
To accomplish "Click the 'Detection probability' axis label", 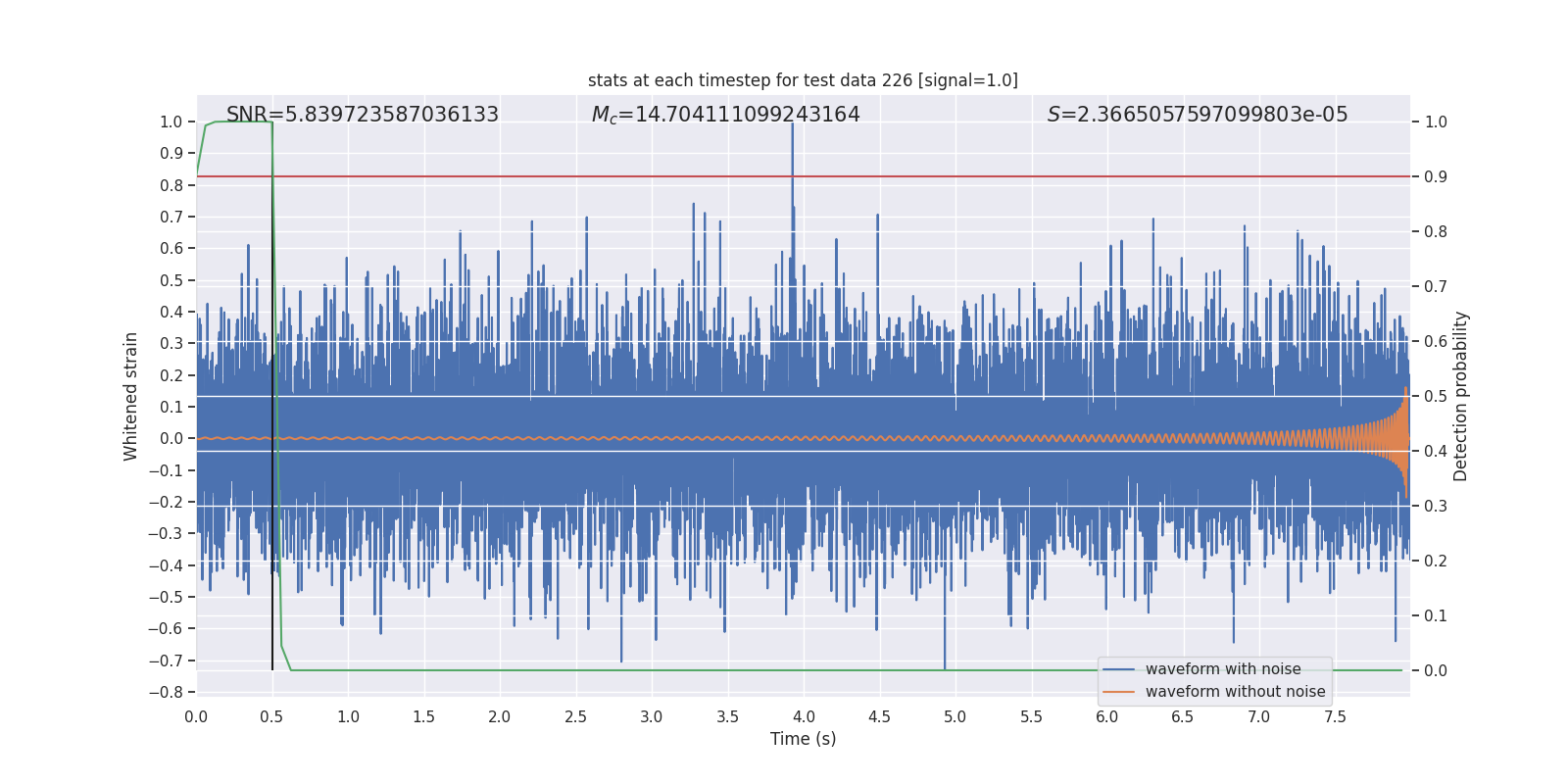I will 1461,396.
